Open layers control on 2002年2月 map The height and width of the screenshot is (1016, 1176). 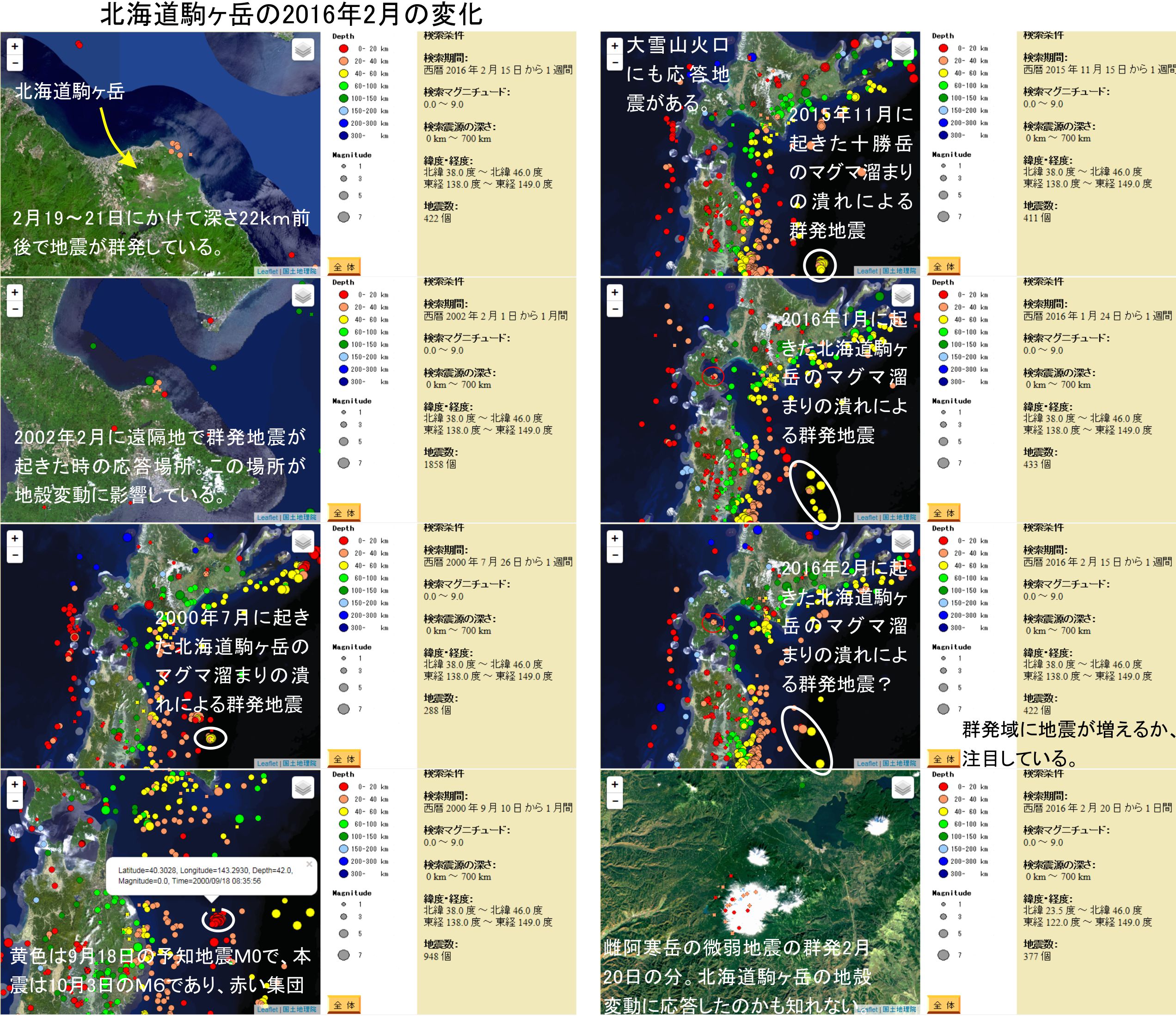(x=303, y=296)
